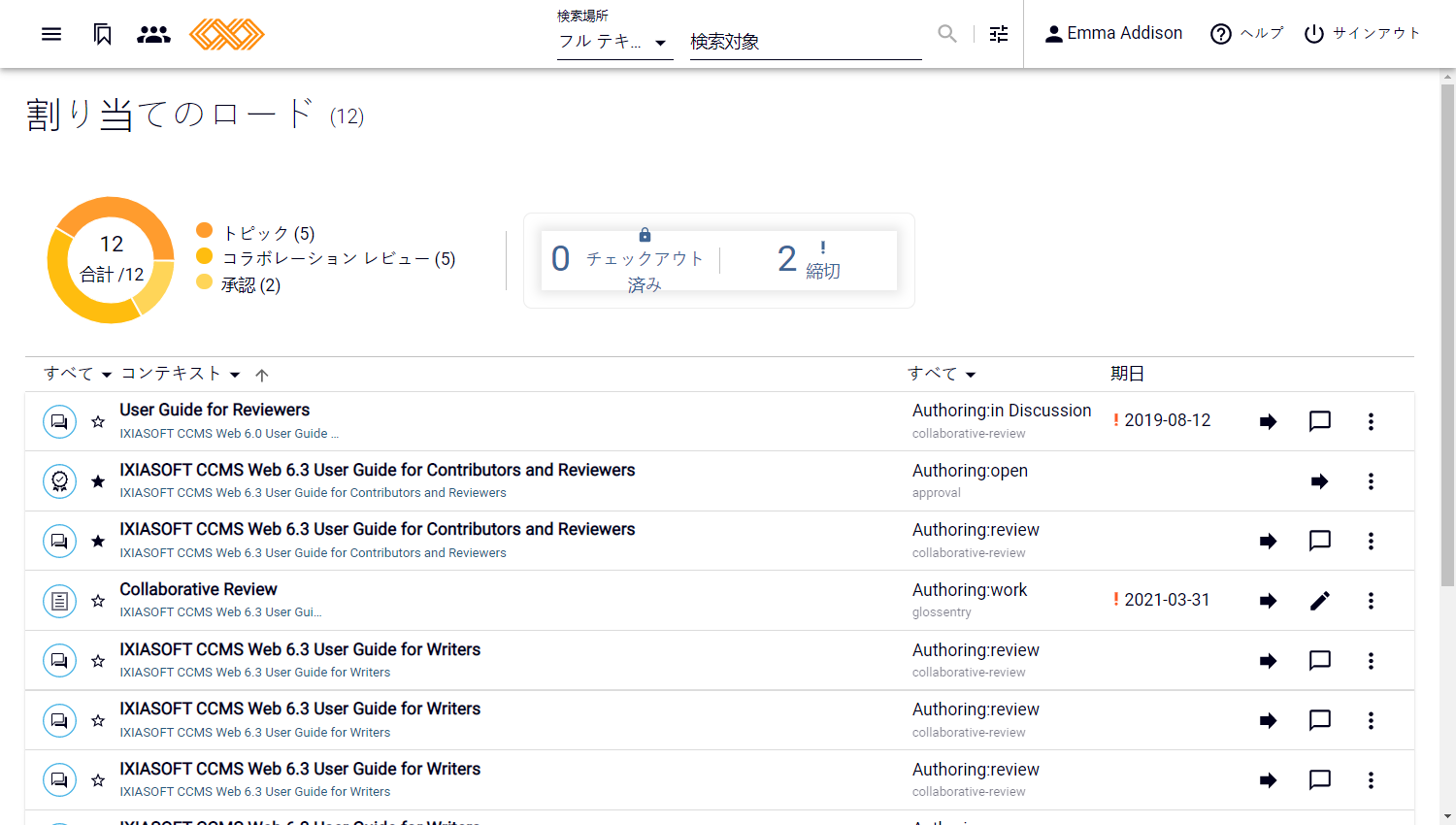Show 2 締切 overdue items
The height and width of the screenshot is (825, 1456).
(810, 260)
